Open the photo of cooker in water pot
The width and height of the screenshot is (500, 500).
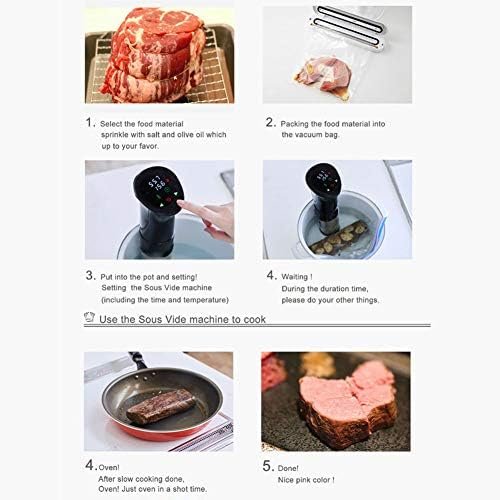tap(337, 210)
